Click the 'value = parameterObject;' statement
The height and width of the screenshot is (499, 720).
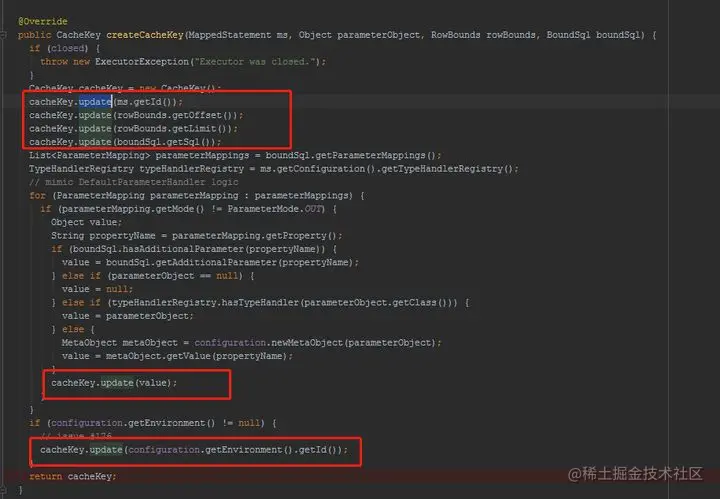128,316
